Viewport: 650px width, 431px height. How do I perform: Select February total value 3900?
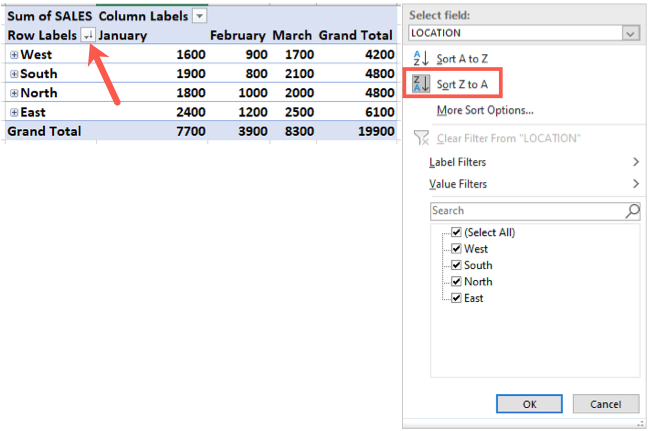(x=253, y=131)
